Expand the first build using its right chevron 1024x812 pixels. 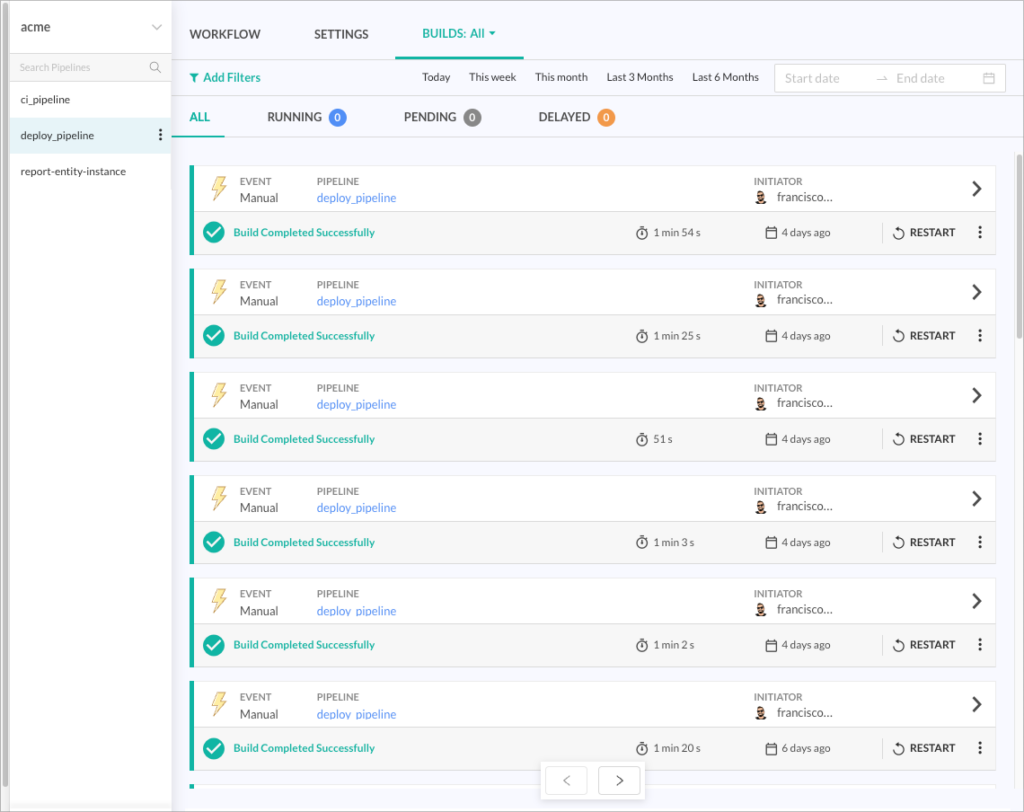pyautogui.click(x=977, y=190)
